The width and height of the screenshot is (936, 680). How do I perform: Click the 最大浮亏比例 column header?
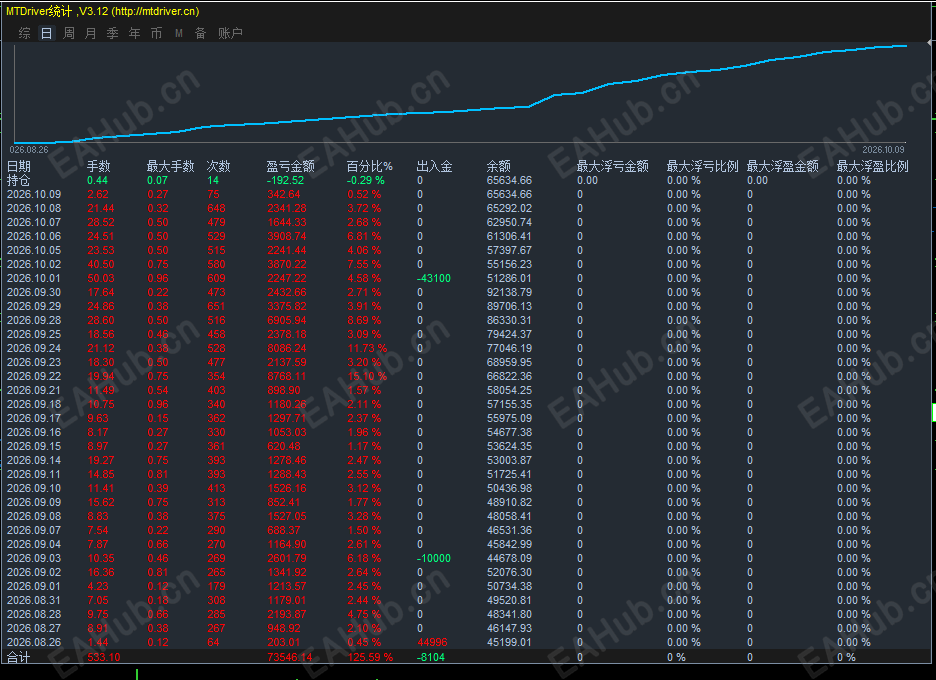tap(703, 167)
